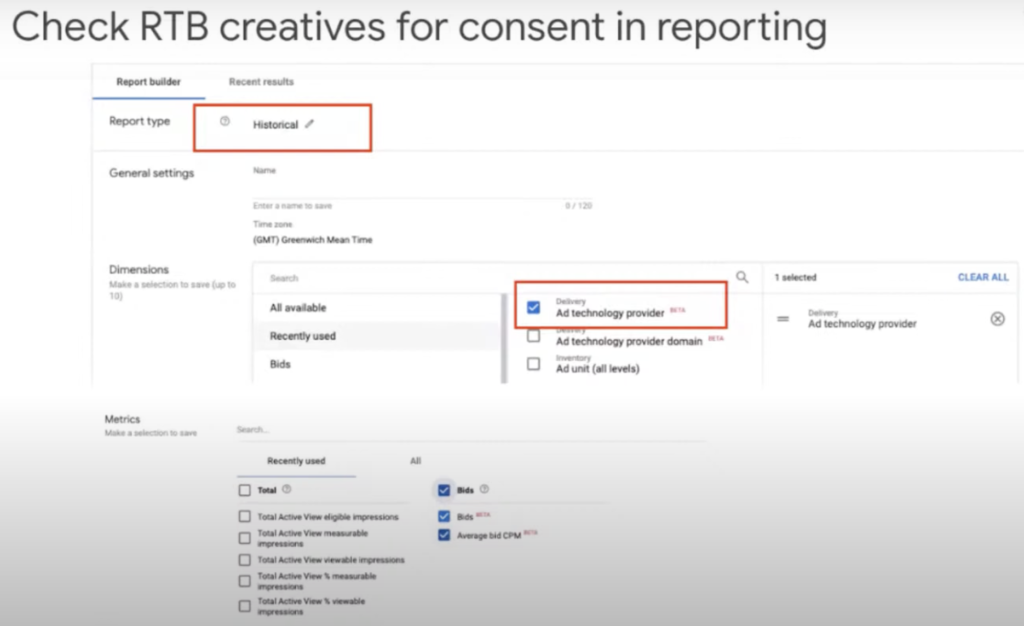Check the Ad unit (all levels) checkbox
The image size is (1024, 626).
(533, 363)
